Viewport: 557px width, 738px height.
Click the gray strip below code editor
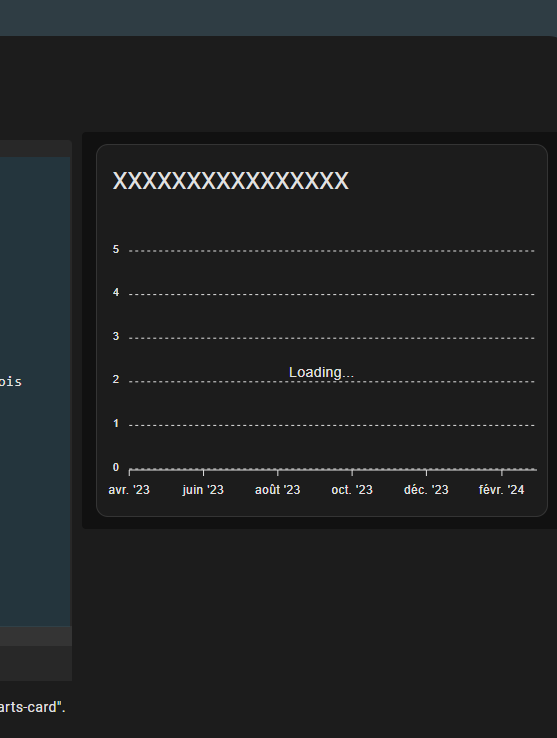coord(36,636)
